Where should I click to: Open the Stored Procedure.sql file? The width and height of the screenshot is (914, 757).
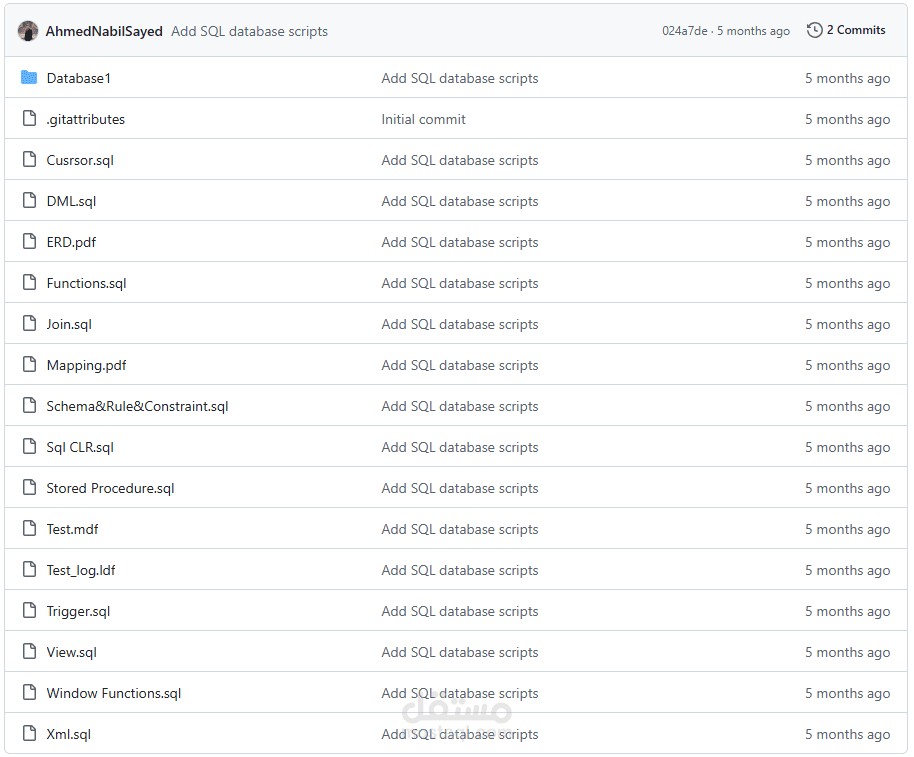(111, 488)
